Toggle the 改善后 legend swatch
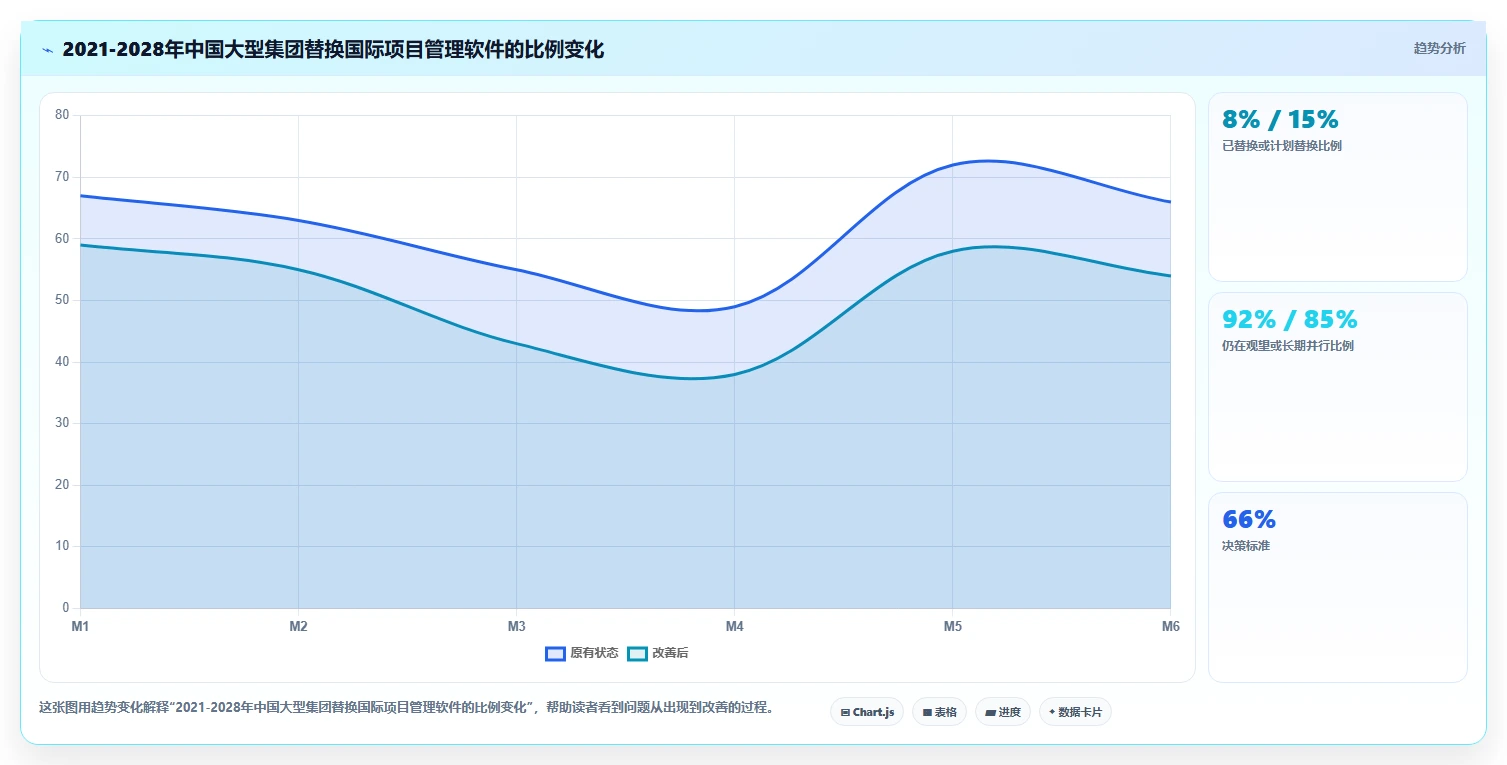The height and width of the screenshot is (765, 1507). pyautogui.click(x=638, y=654)
